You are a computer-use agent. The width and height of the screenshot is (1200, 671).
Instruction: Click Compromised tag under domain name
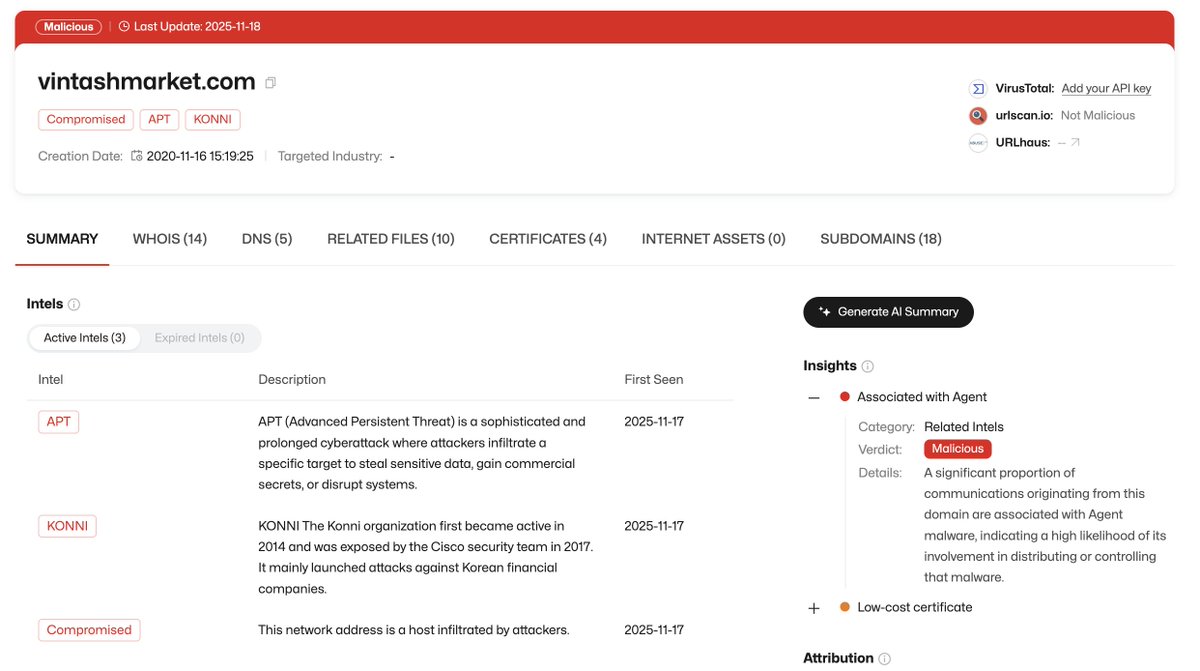(86, 119)
